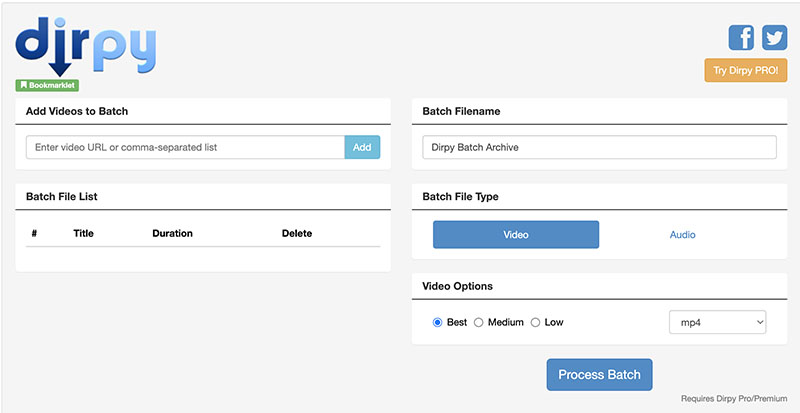
Task: Switch to the Audio file type tab
Action: [x=682, y=235]
